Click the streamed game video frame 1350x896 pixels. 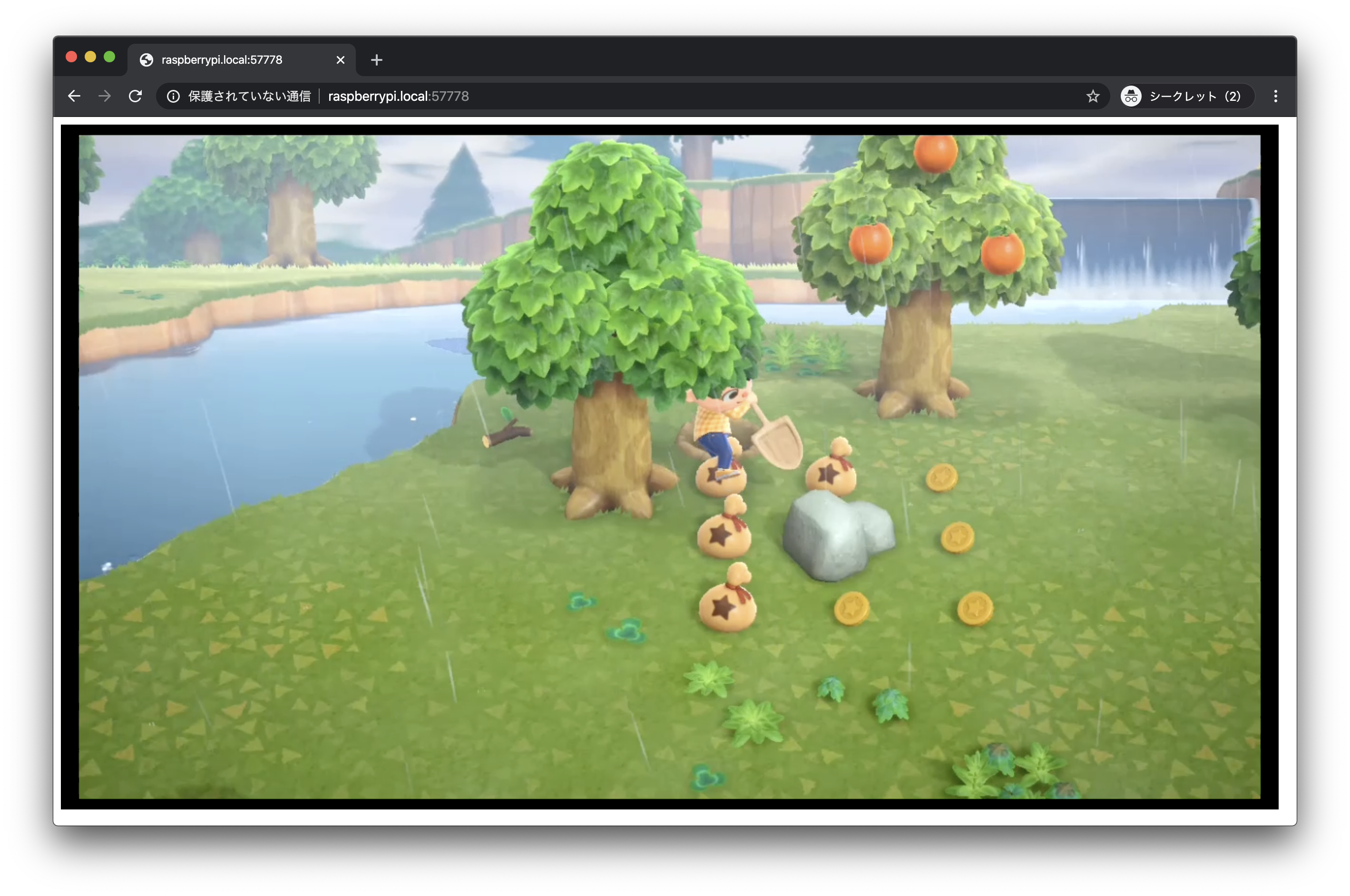(669, 466)
